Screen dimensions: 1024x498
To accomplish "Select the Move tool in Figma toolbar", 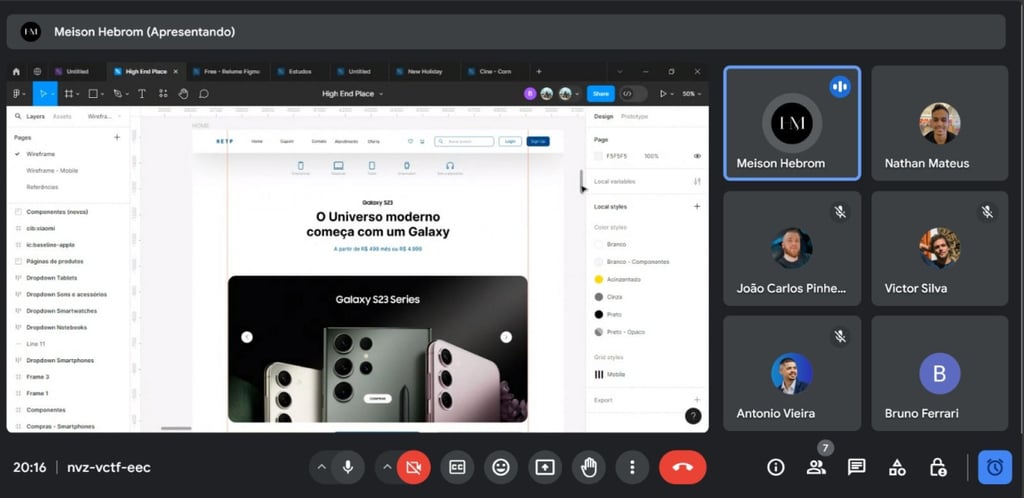I will 43,94.
